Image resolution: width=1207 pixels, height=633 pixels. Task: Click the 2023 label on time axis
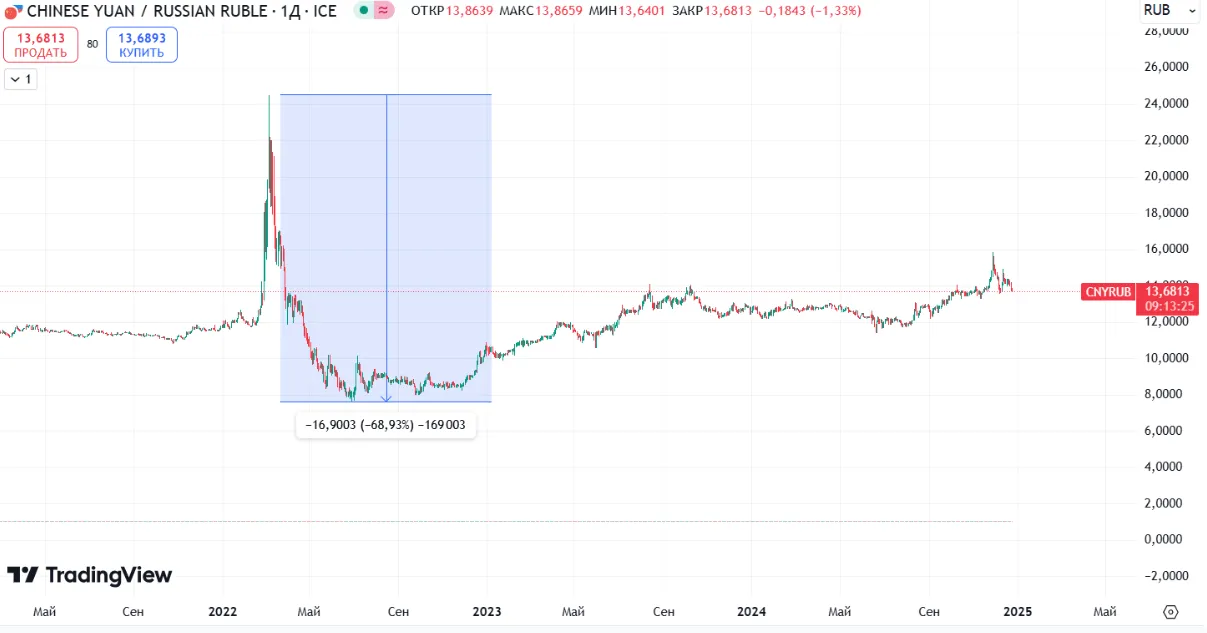[487, 611]
